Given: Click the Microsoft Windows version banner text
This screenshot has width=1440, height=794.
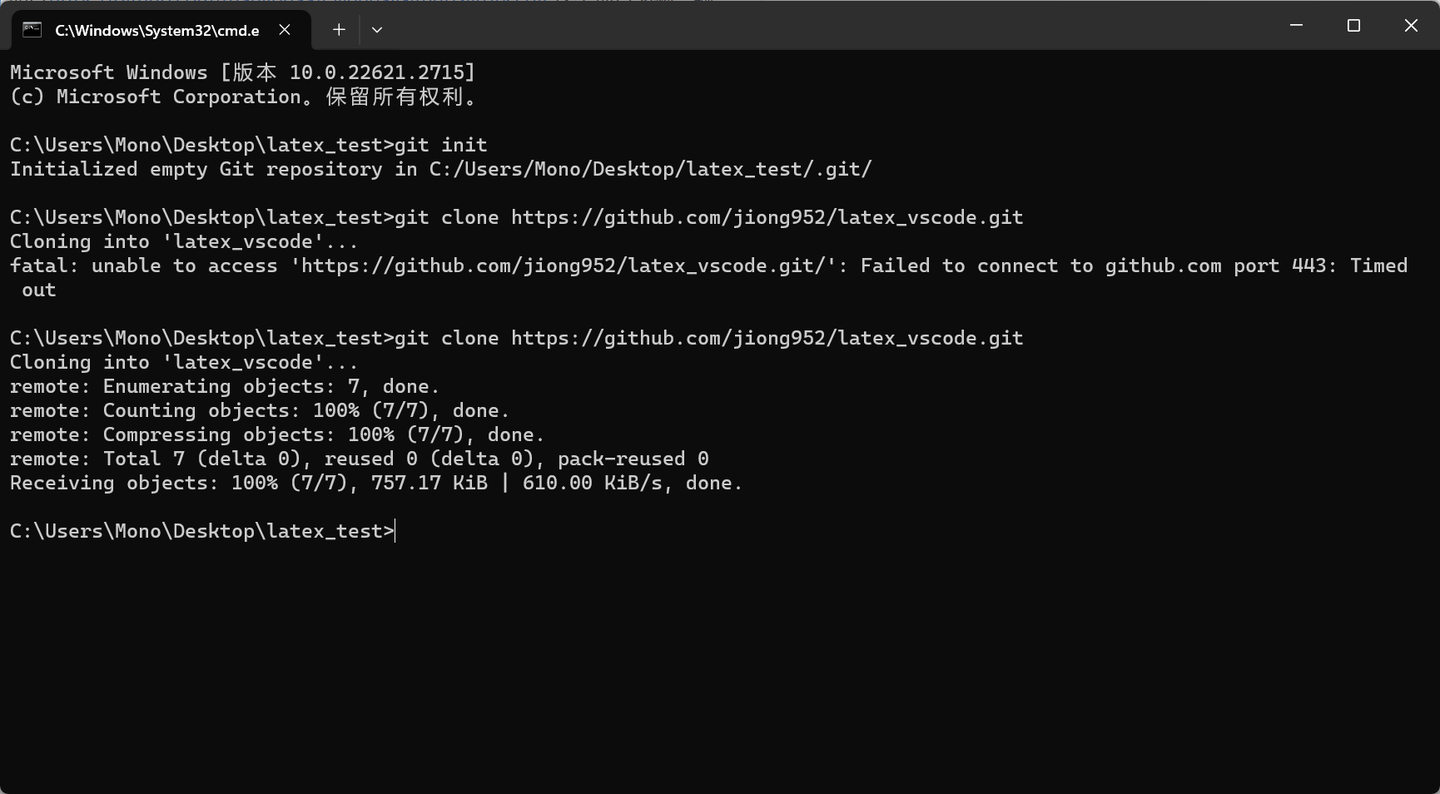Looking at the screenshot, I should [240, 71].
